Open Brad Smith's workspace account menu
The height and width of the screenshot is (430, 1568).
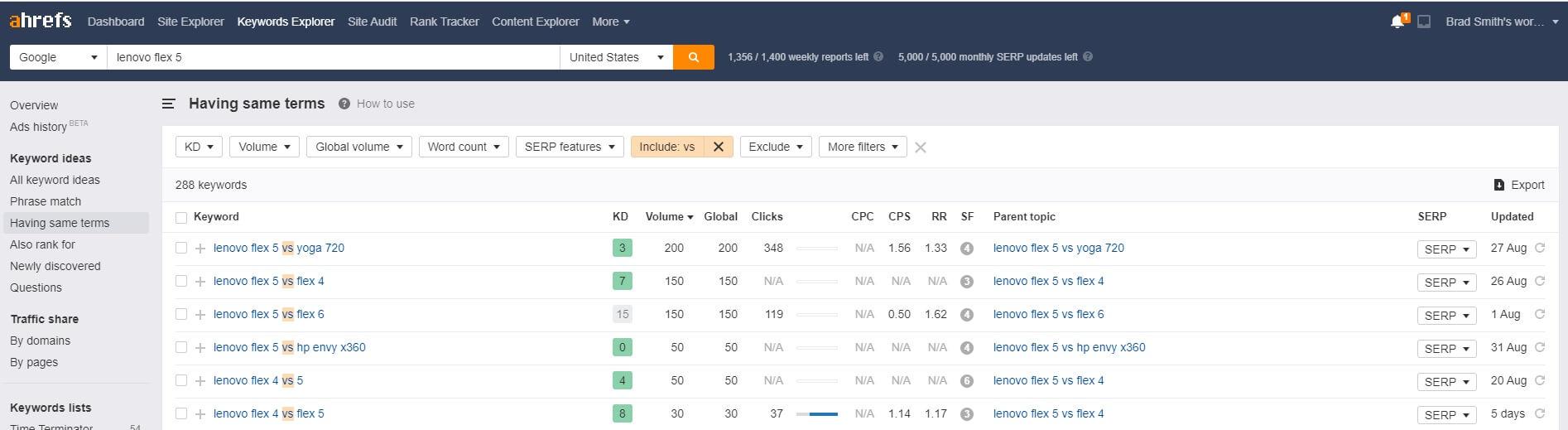coord(1501,22)
